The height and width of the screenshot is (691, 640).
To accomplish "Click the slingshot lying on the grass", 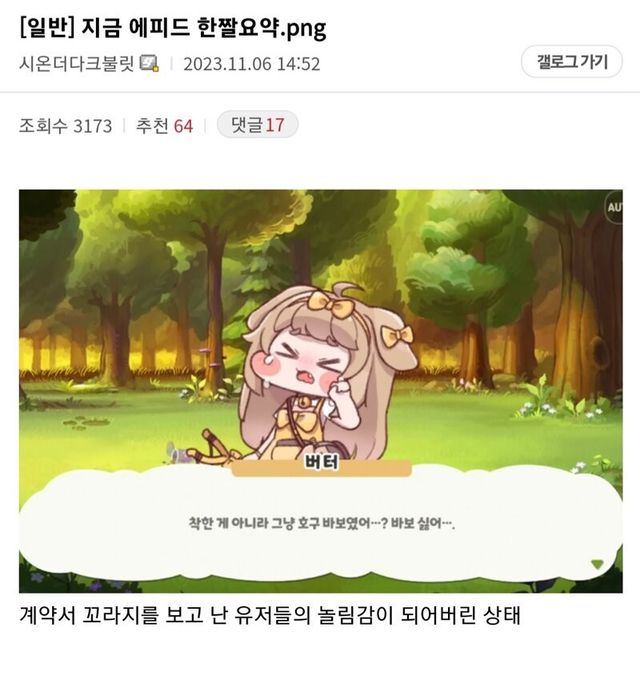I will [213, 447].
